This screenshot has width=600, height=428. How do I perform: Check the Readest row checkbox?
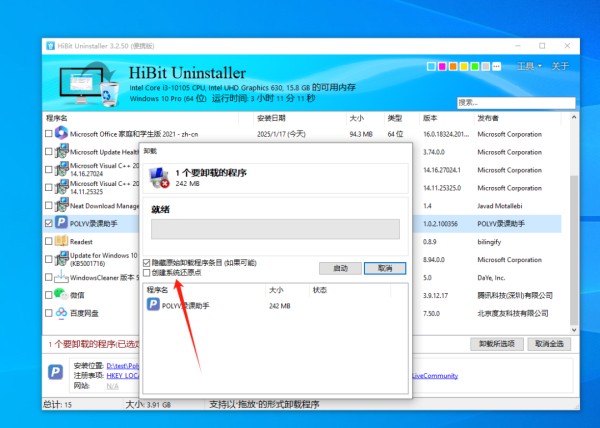pos(49,241)
